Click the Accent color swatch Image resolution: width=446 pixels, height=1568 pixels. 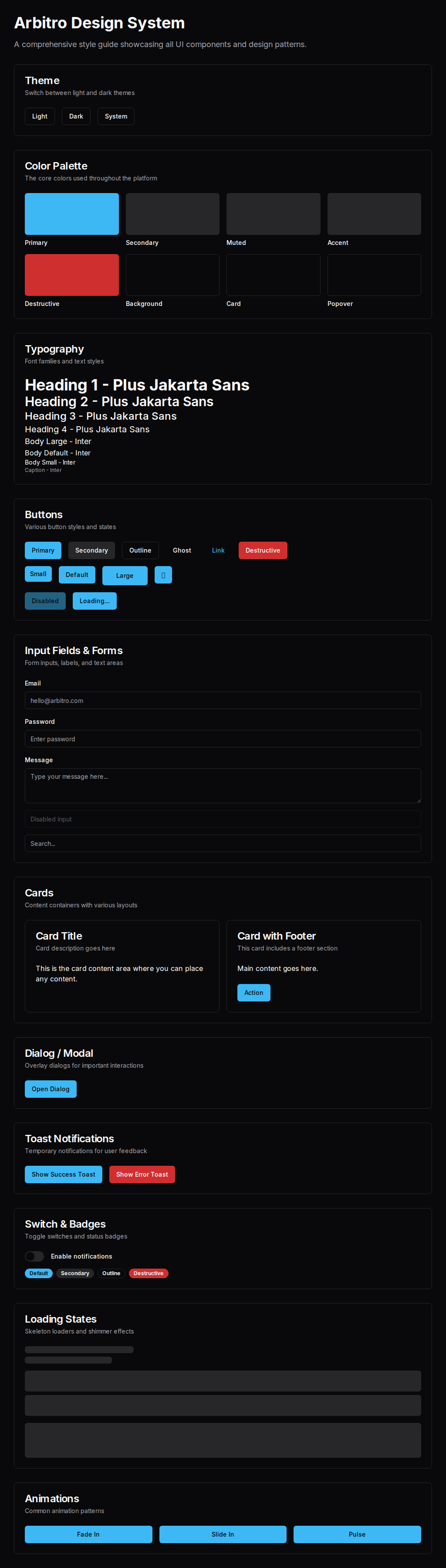tap(374, 214)
